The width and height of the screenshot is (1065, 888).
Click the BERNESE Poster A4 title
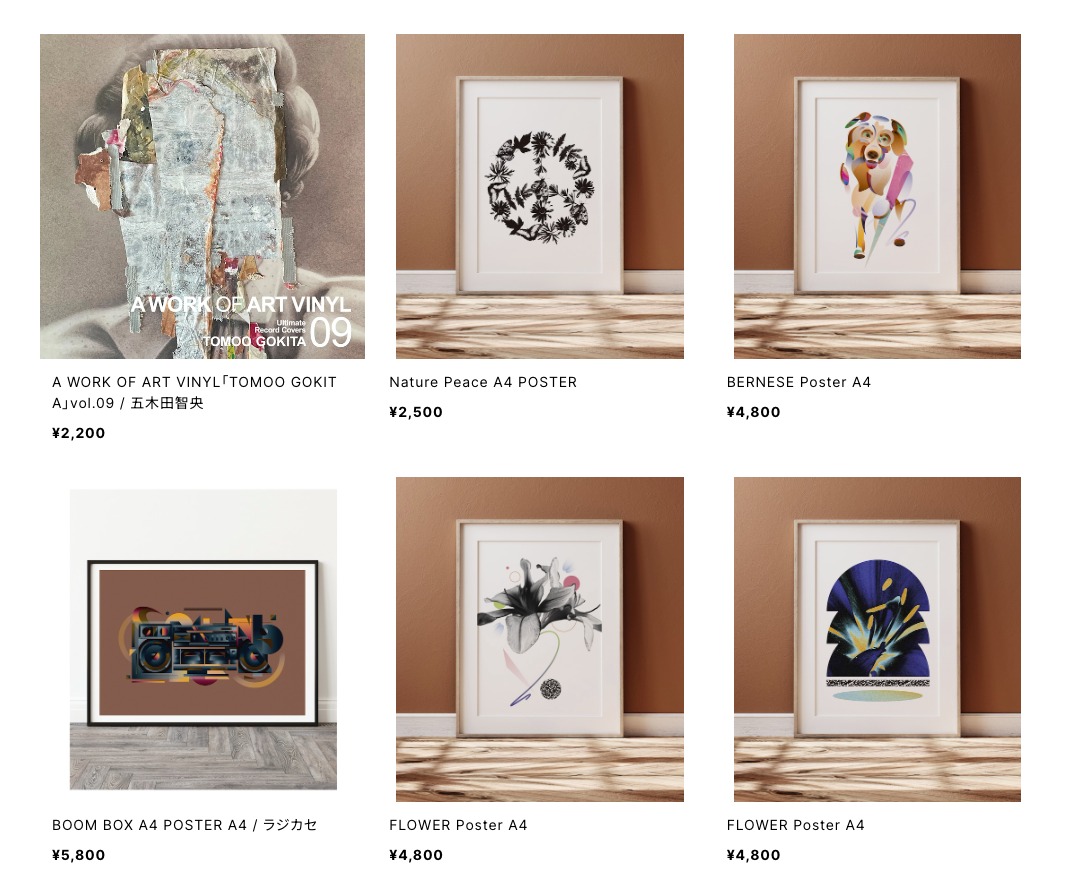pyautogui.click(x=799, y=382)
